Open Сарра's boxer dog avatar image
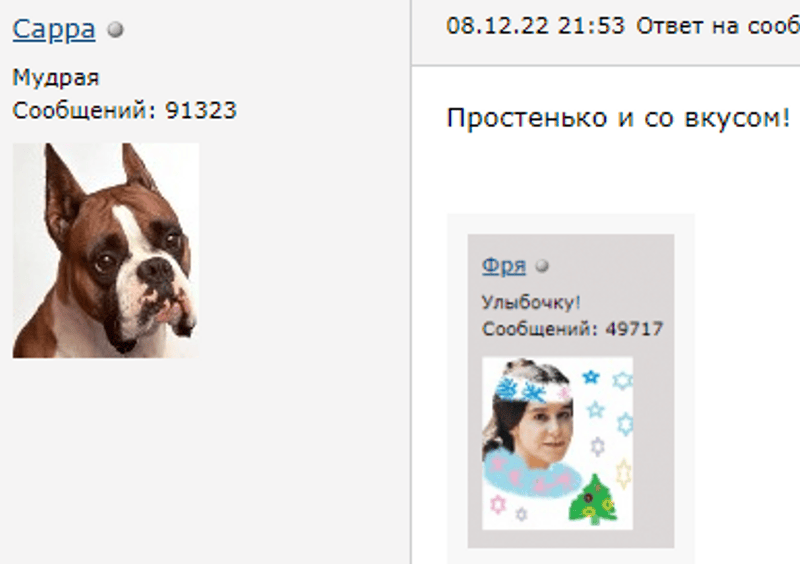This screenshot has height=564, width=800. 106,250
